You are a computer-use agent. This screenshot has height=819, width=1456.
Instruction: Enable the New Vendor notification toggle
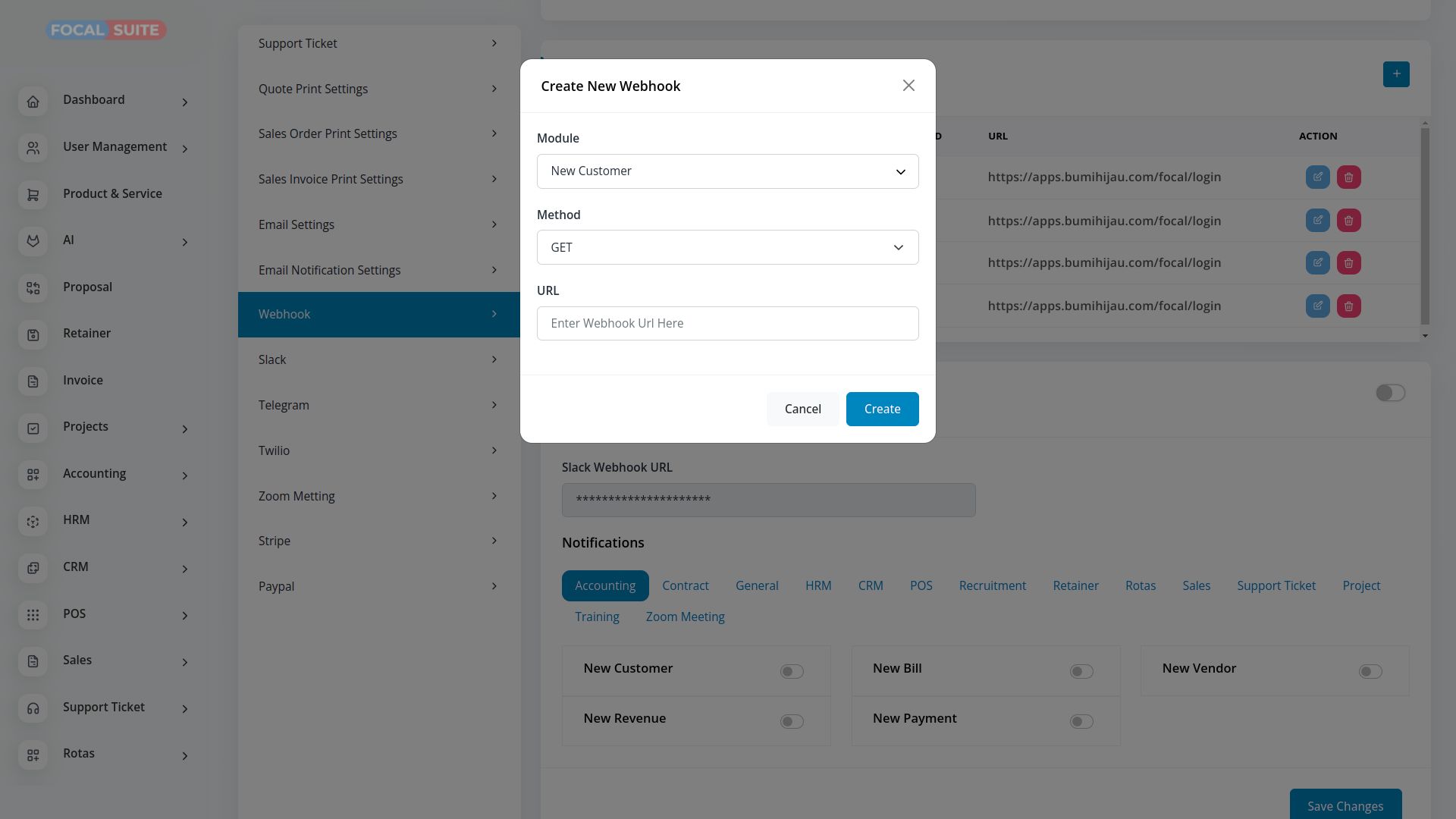coord(1370,672)
